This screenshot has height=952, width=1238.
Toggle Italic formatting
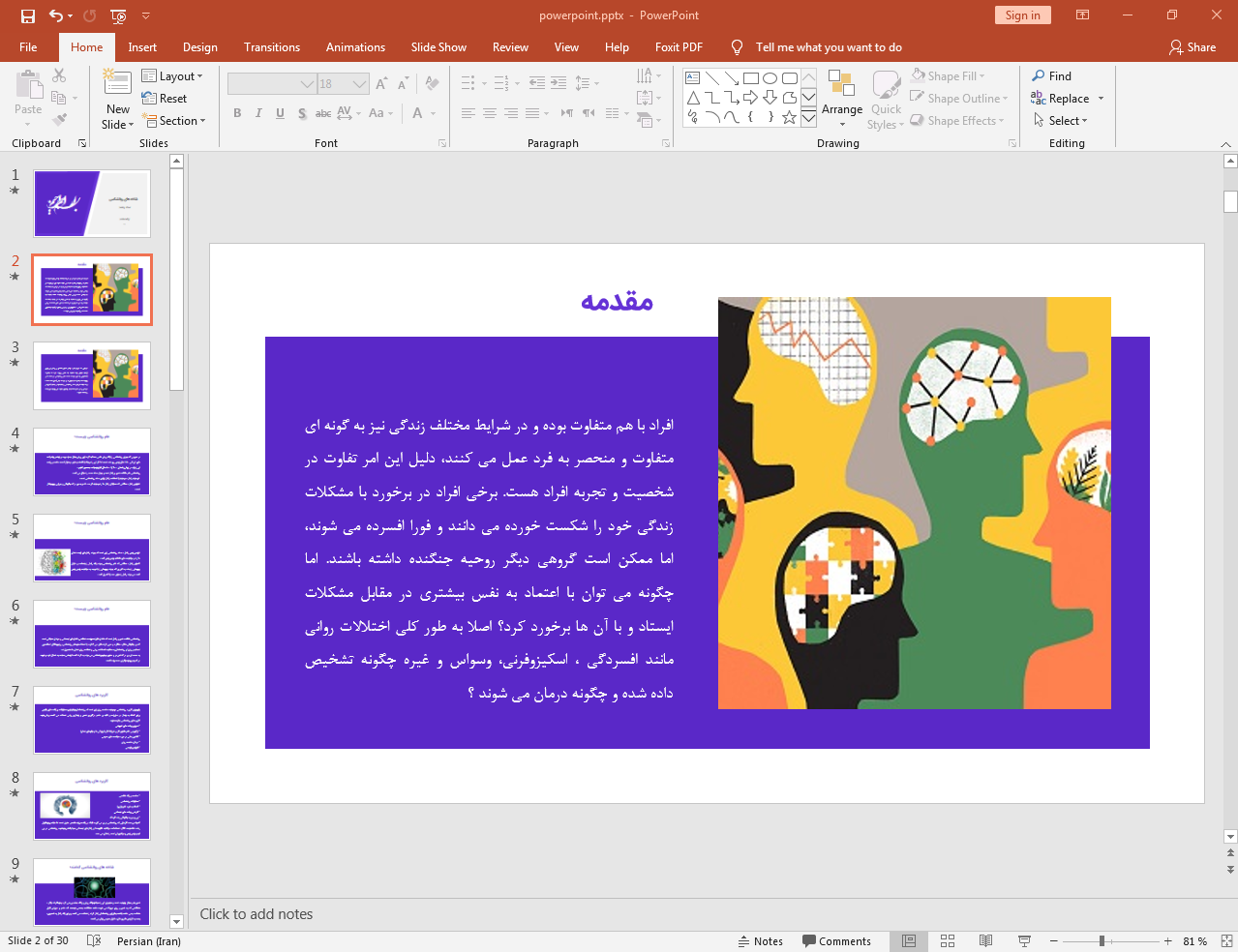point(258,113)
